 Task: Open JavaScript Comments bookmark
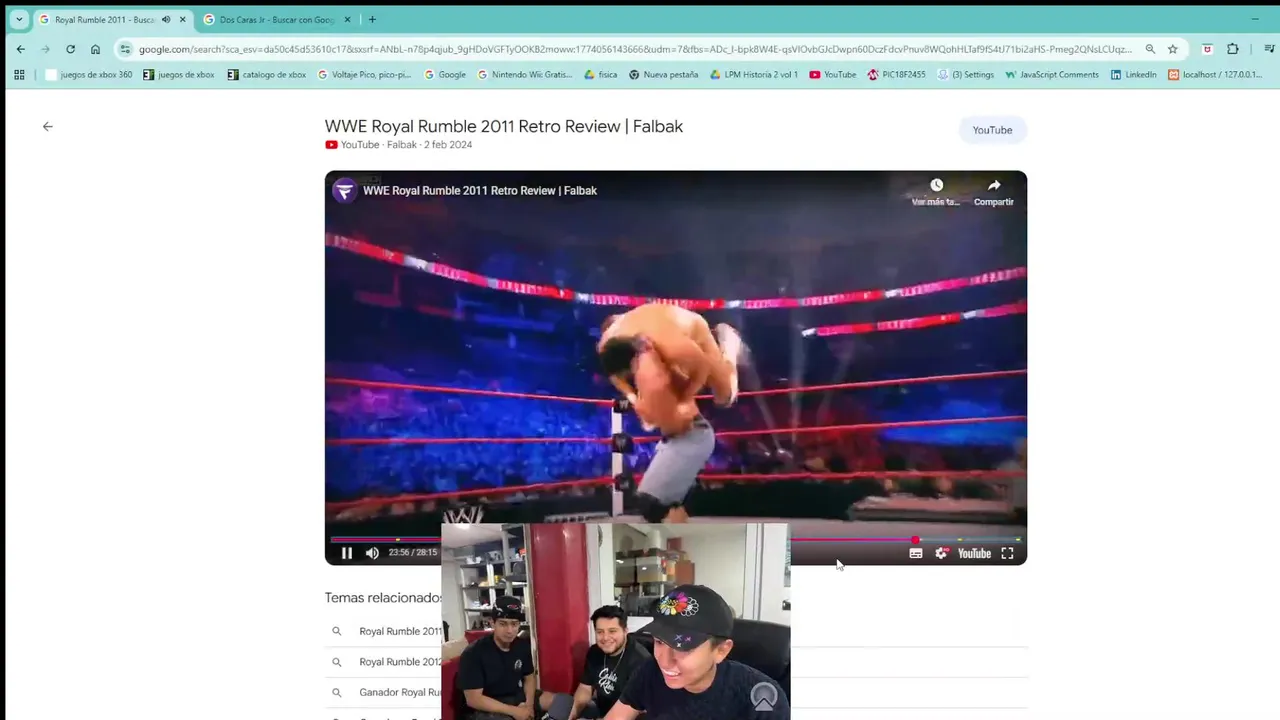pos(1052,74)
